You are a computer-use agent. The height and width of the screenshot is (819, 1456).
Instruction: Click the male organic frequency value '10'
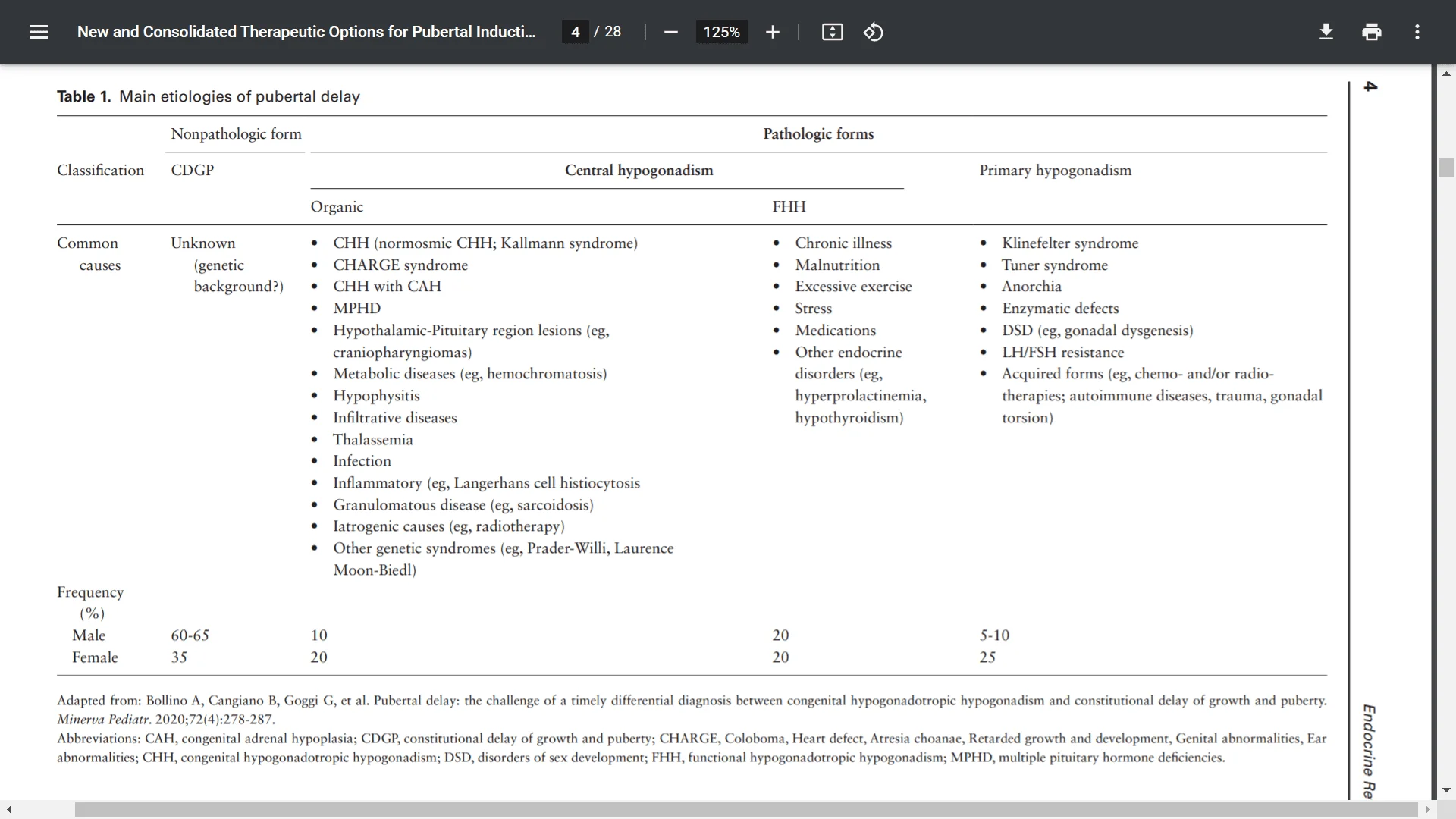click(x=318, y=635)
